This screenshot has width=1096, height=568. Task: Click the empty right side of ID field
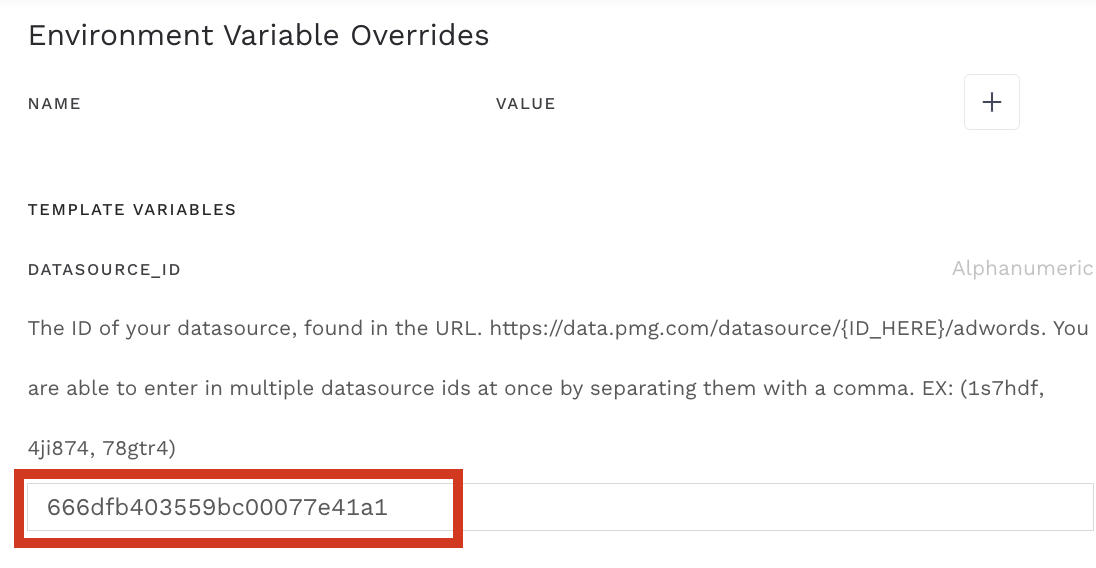coord(780,508)
